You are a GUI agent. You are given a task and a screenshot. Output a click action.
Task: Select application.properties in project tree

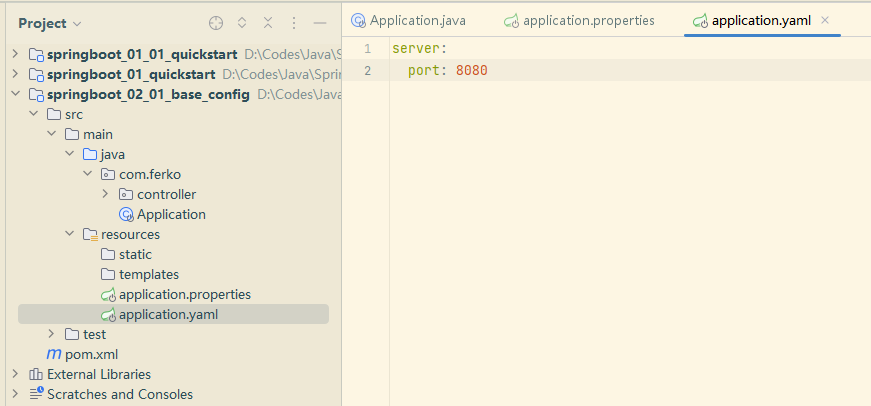point(185,294)
